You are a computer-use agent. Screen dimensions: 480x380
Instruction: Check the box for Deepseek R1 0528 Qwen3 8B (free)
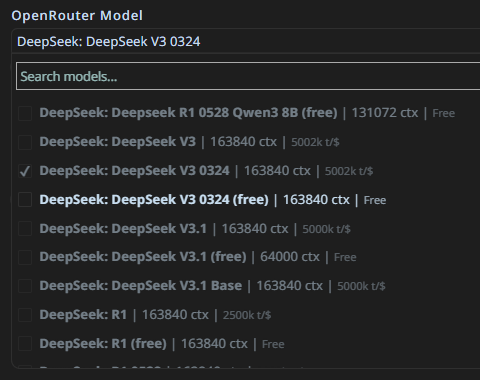click(25, 113)
